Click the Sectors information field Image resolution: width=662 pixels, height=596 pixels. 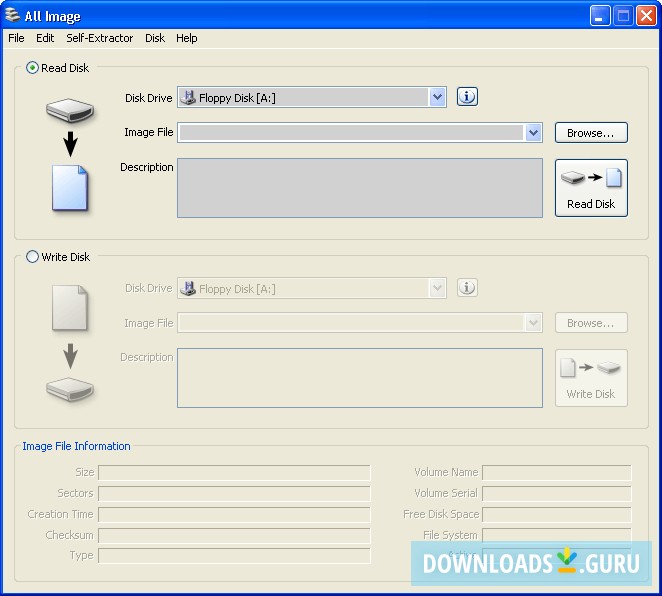click(234, 493)
